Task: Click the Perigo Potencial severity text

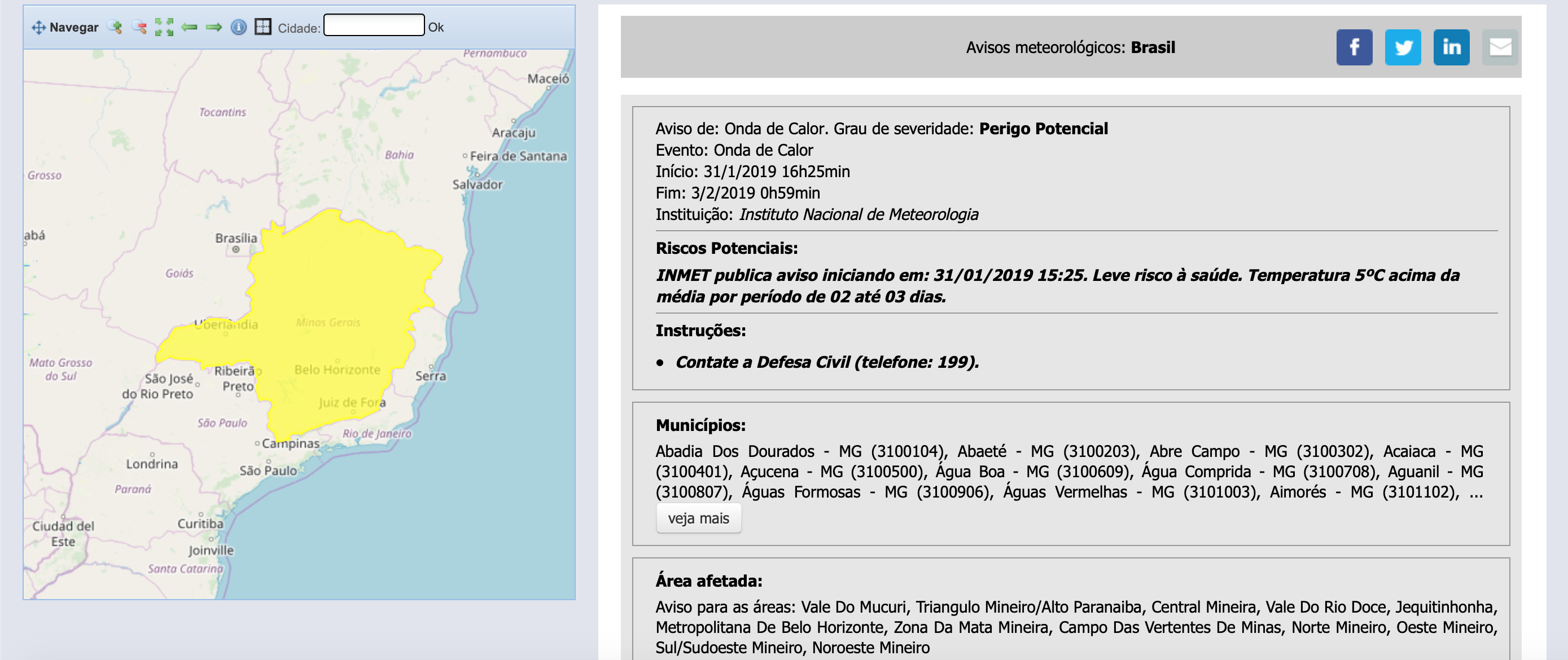Action: point(1043,129)
